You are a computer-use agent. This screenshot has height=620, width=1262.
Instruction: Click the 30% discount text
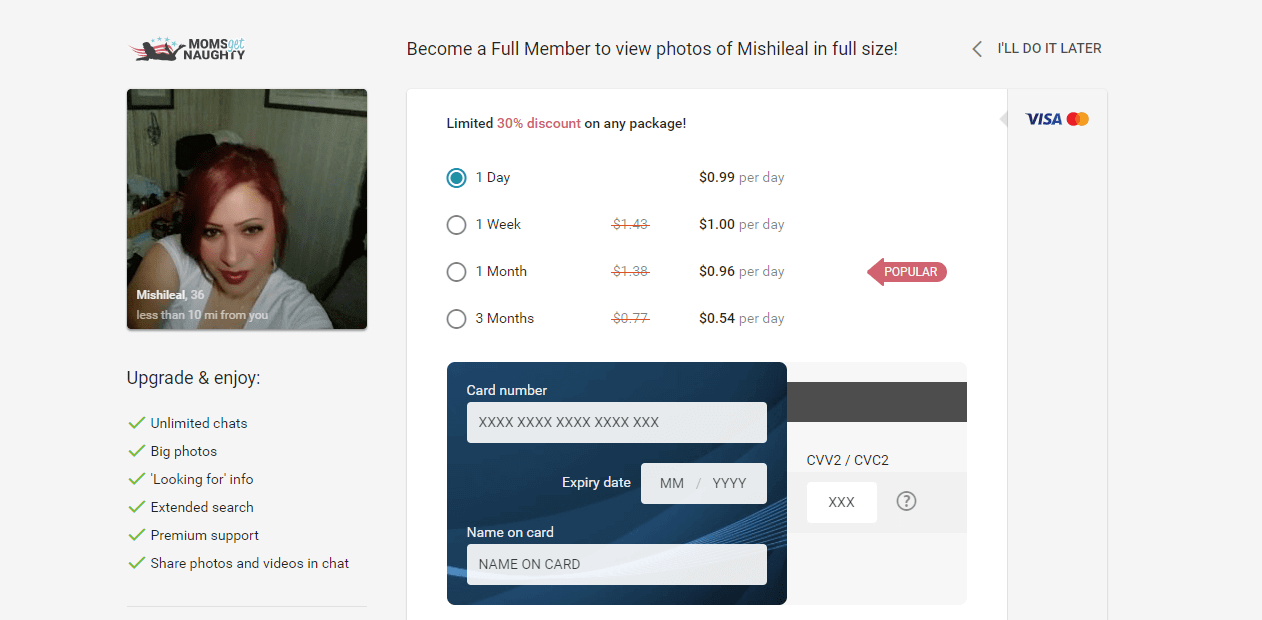pos(539,124)
